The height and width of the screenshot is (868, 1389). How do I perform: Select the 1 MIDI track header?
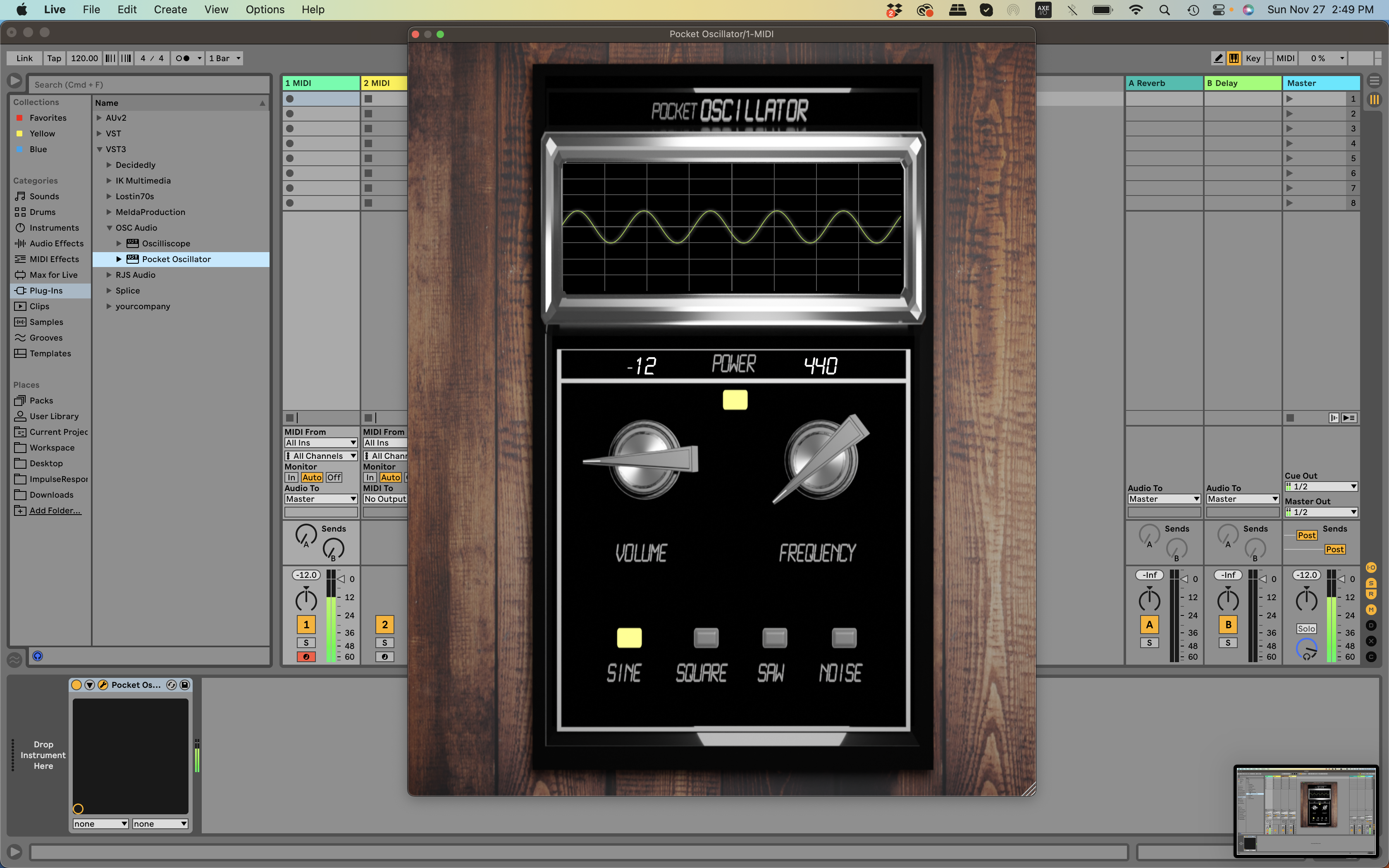[x=321, y=83]
